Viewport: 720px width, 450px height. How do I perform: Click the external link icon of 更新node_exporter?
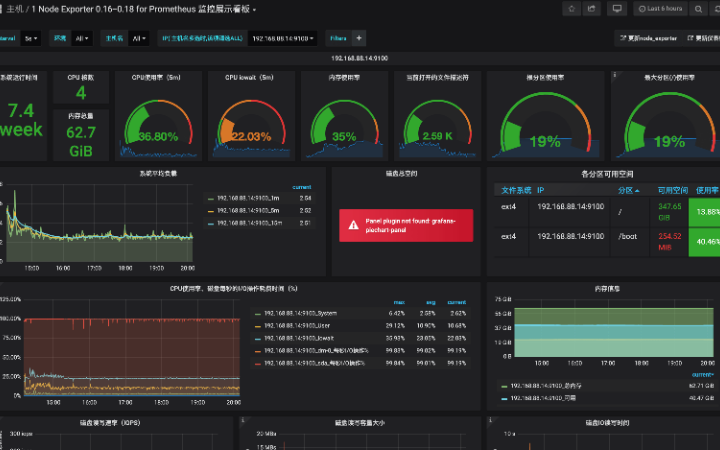pos(623,38)
